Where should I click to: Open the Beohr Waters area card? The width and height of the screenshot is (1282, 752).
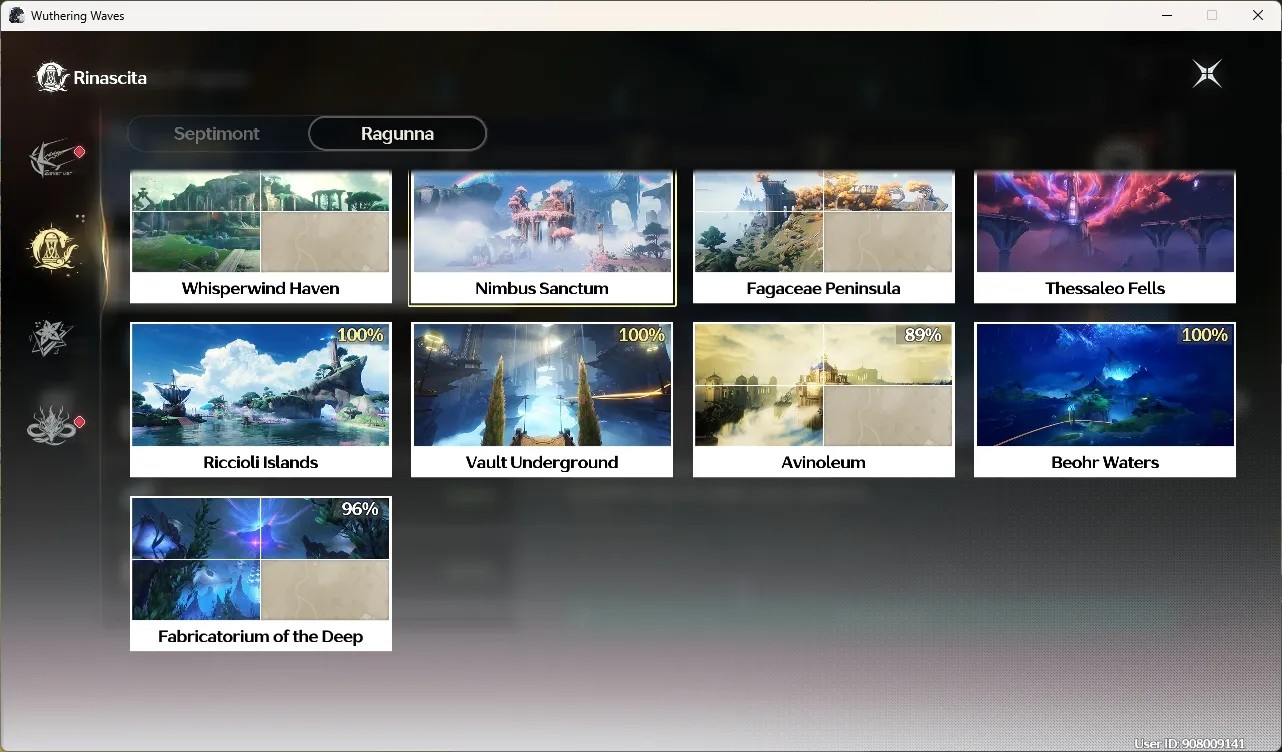click(1105, 400)
